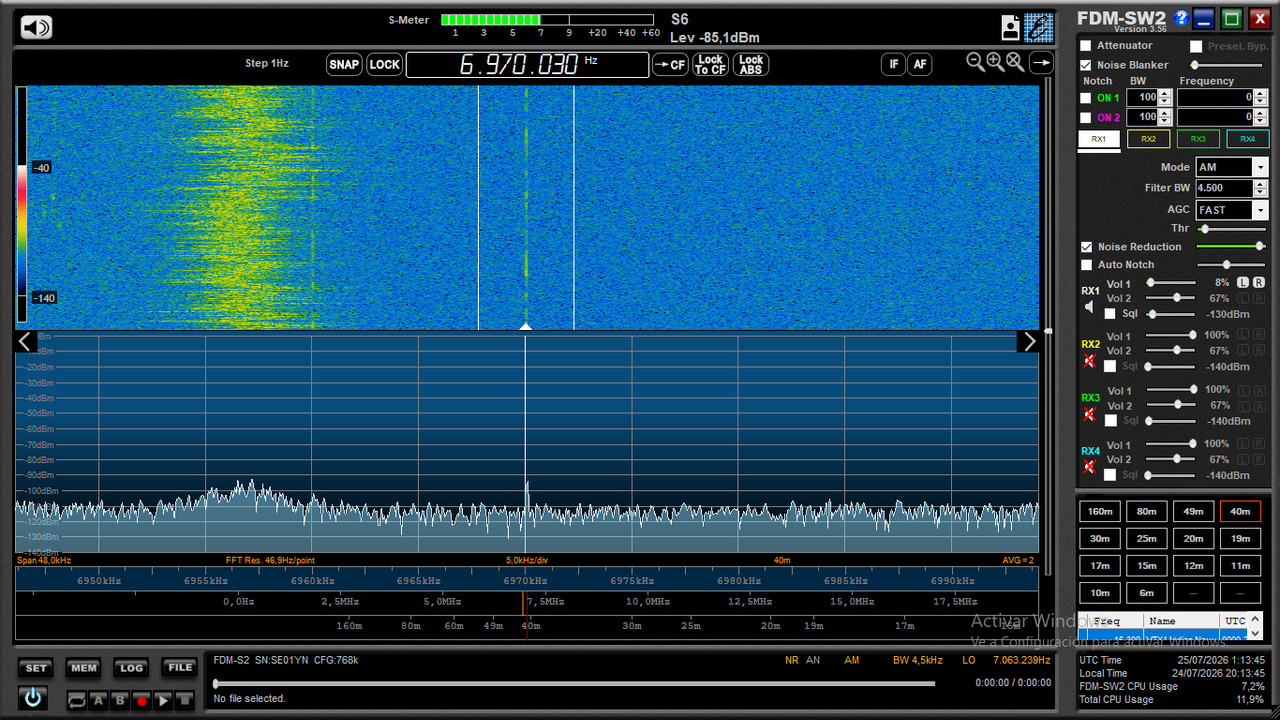Screen dimensions: 1280x720
Task: Uncheck the Noise Reduction checkbox
Action: point(1086,247)
